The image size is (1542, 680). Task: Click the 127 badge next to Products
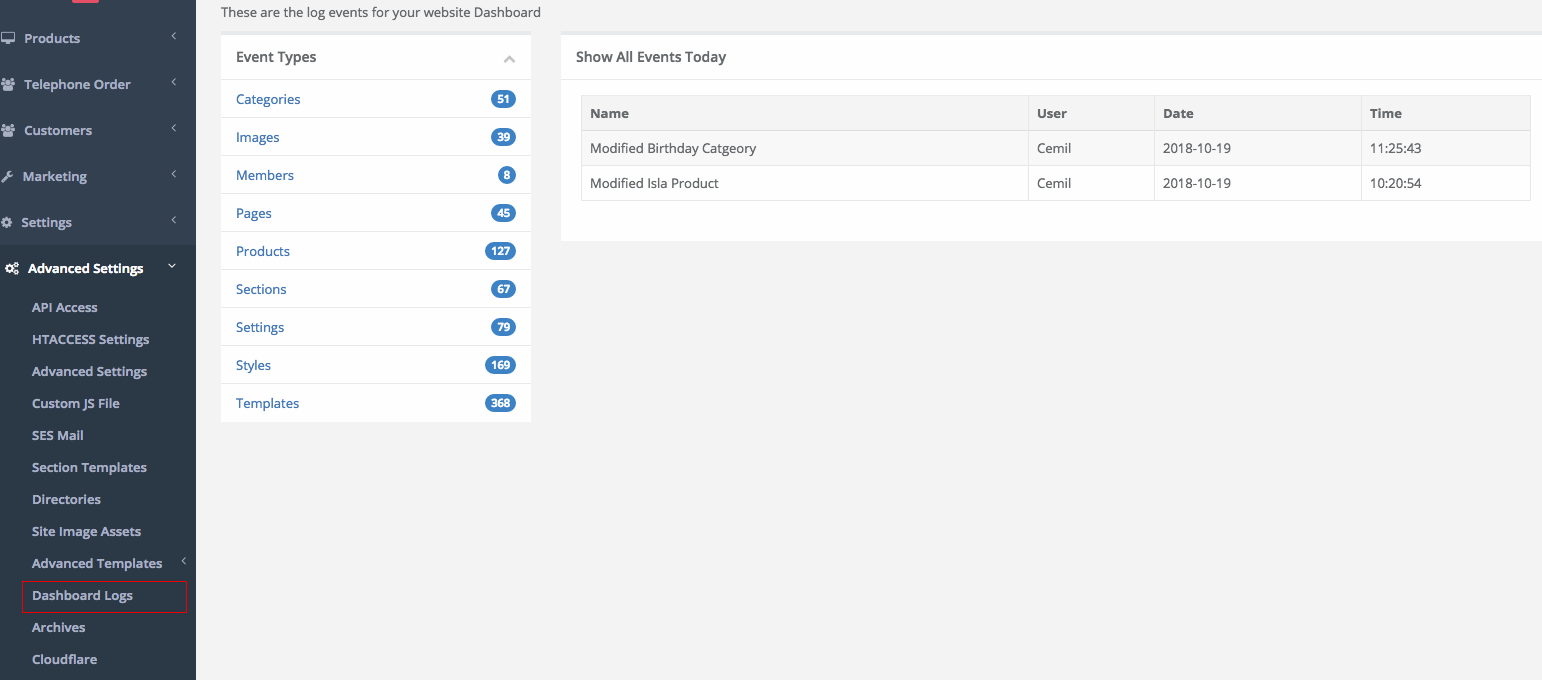[x=500, y=251]
